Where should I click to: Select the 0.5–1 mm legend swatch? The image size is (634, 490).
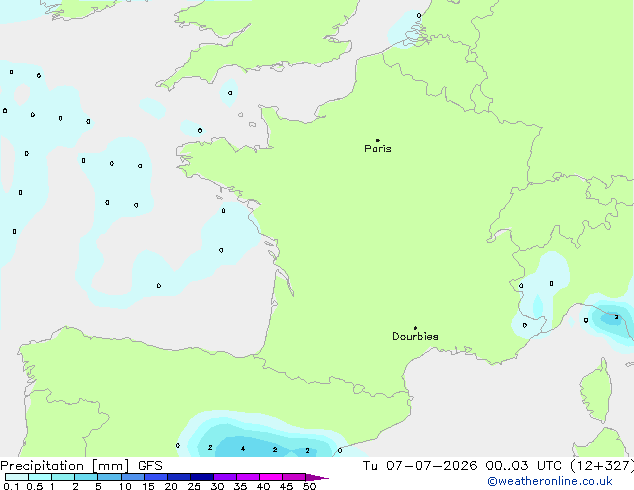tap(40, 477)
